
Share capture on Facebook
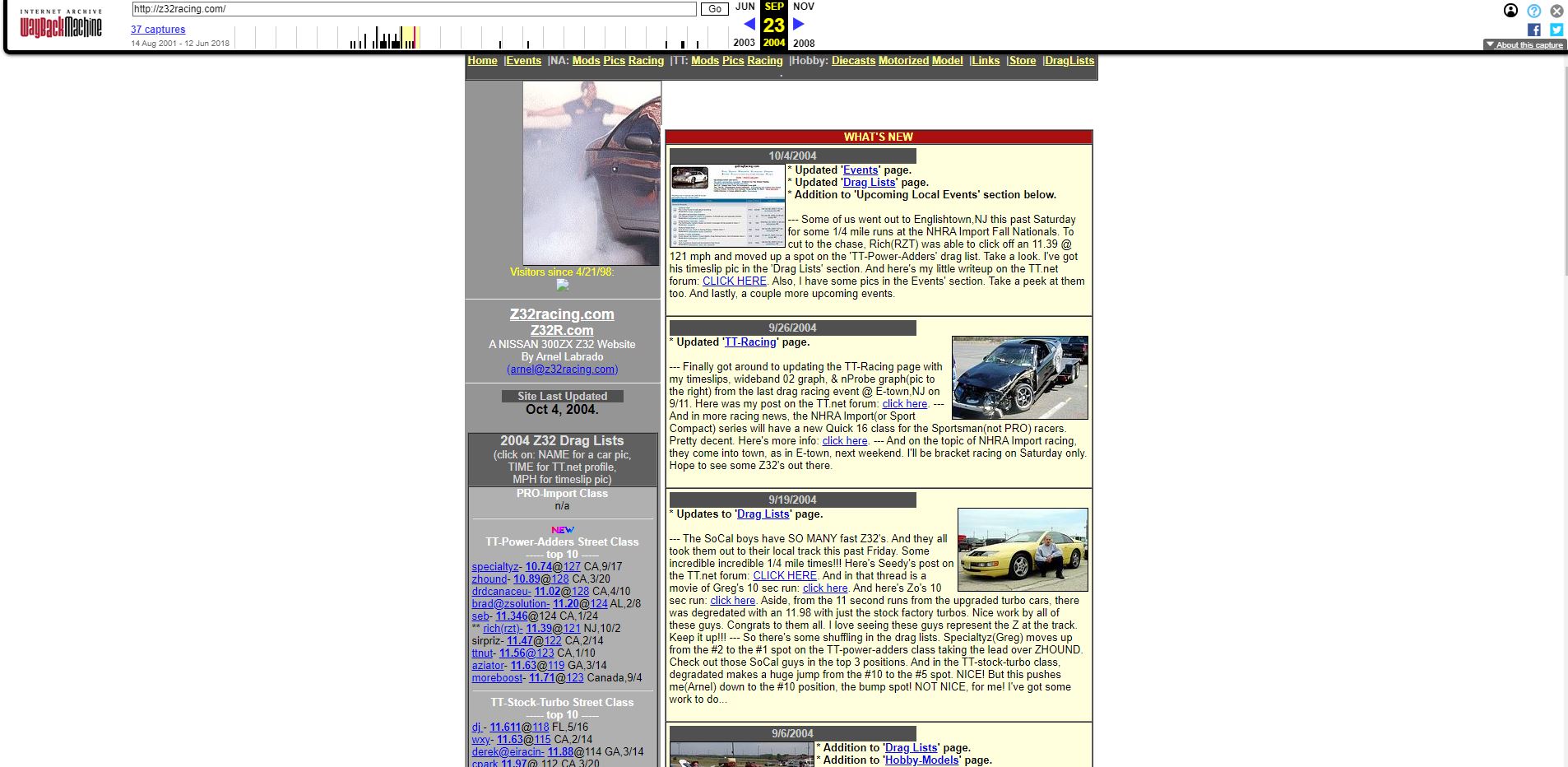[x=1533, y=30]
